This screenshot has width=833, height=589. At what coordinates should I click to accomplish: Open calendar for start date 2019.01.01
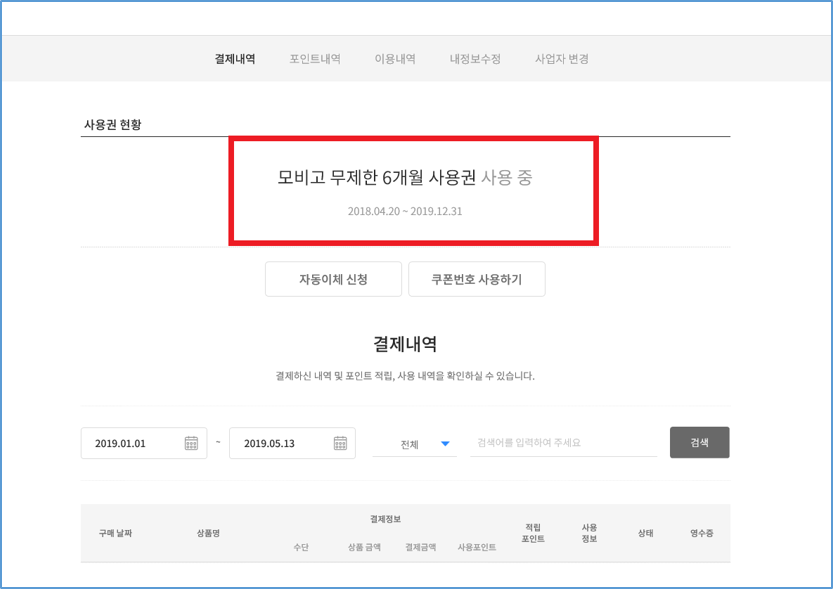click(x=191, y=443)
